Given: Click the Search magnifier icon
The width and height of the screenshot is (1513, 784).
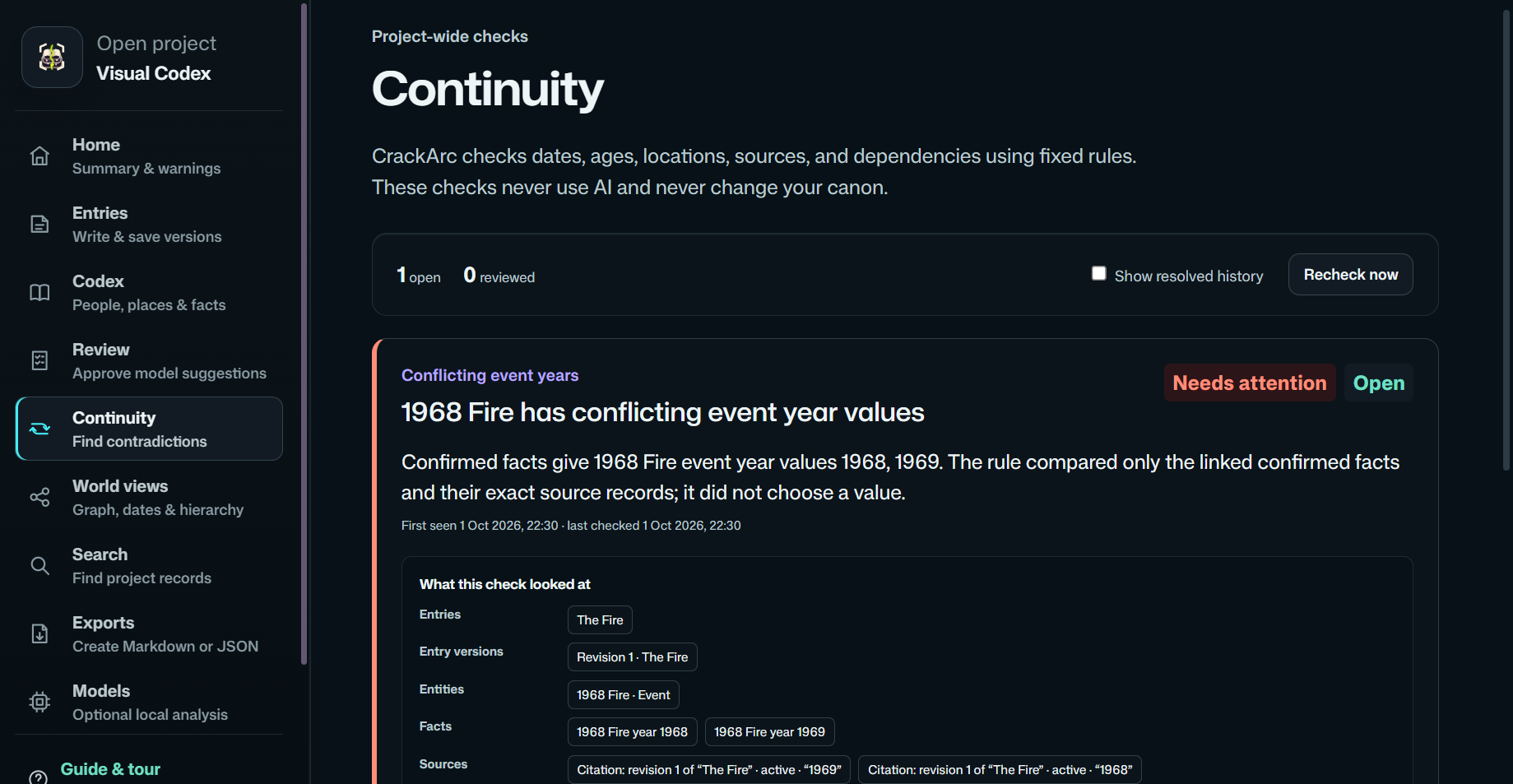Looking at the screenshot, I should point(39,565).
